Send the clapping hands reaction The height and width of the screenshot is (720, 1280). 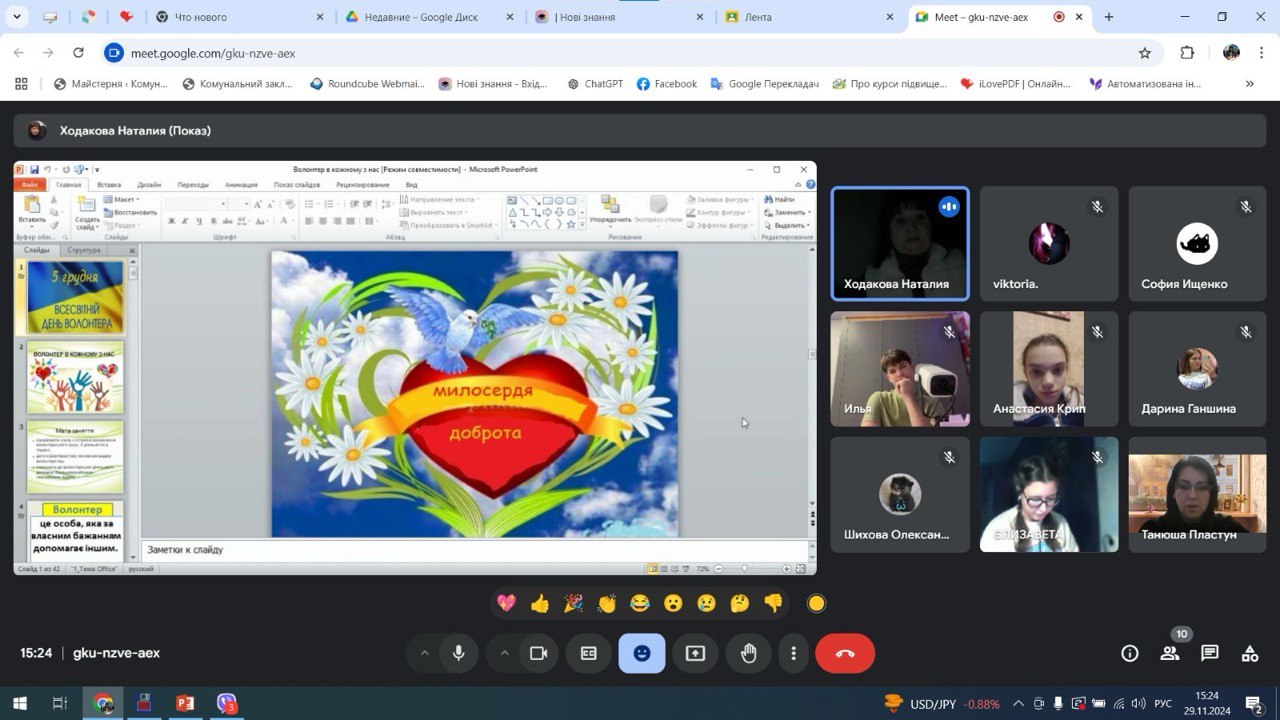pos(607,603)
